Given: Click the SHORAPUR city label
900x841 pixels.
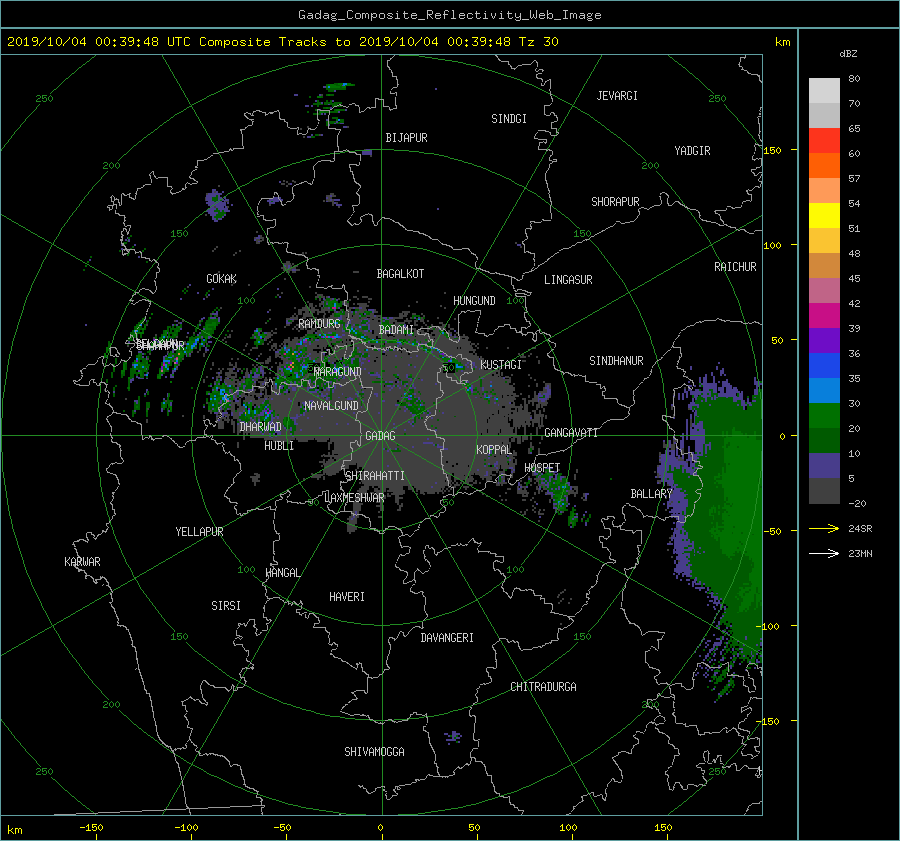Looking at the screenshot, I should click(615, 202).
